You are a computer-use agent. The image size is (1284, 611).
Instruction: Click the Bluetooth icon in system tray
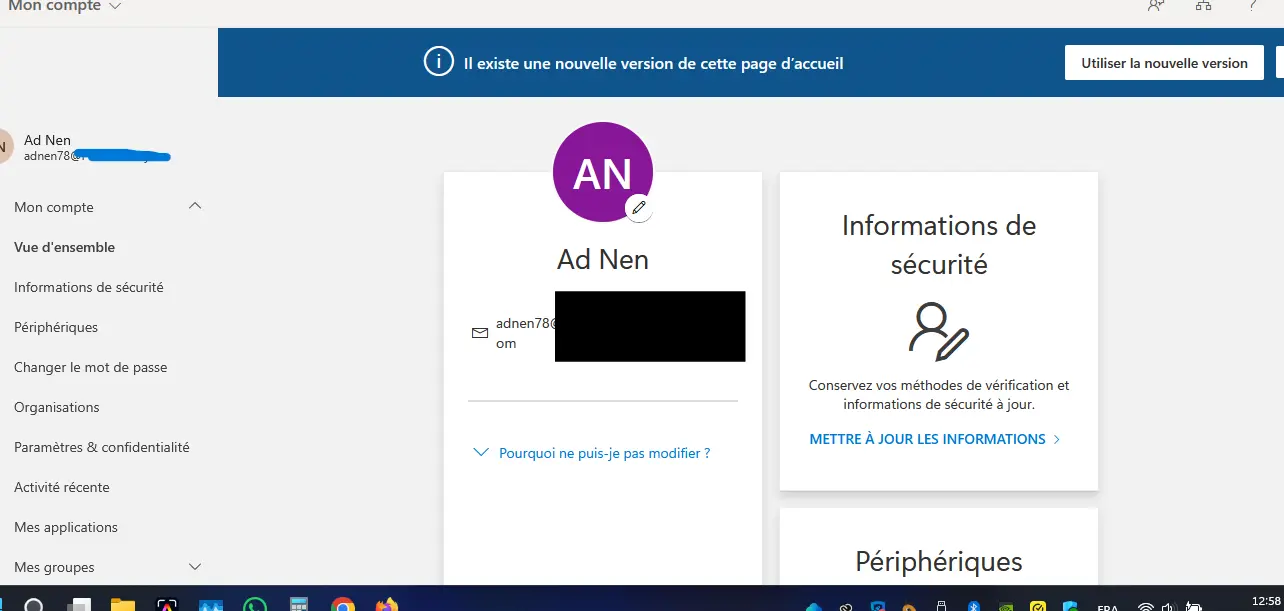[973, 606]
